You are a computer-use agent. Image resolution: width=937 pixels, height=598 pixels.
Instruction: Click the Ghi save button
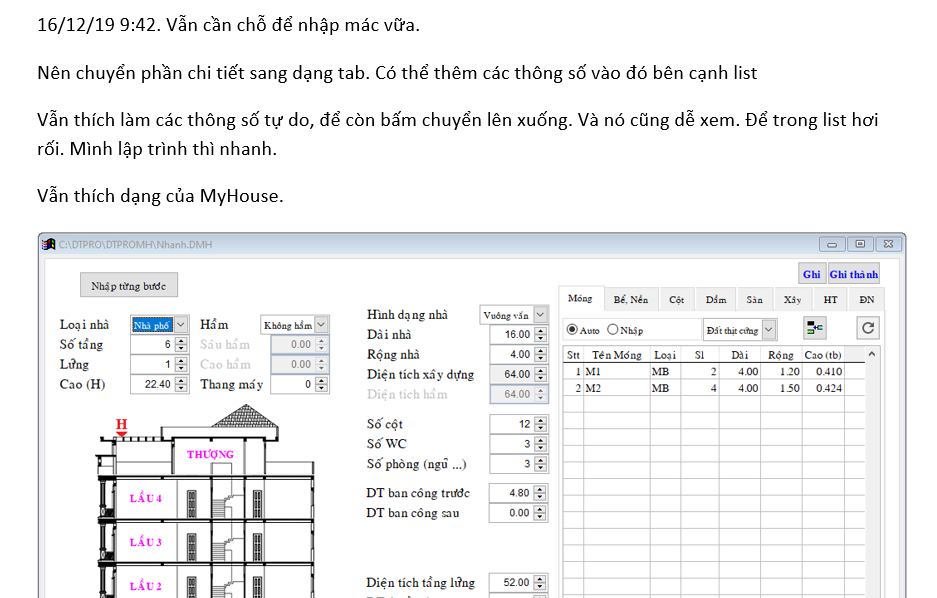coord(811,274)
